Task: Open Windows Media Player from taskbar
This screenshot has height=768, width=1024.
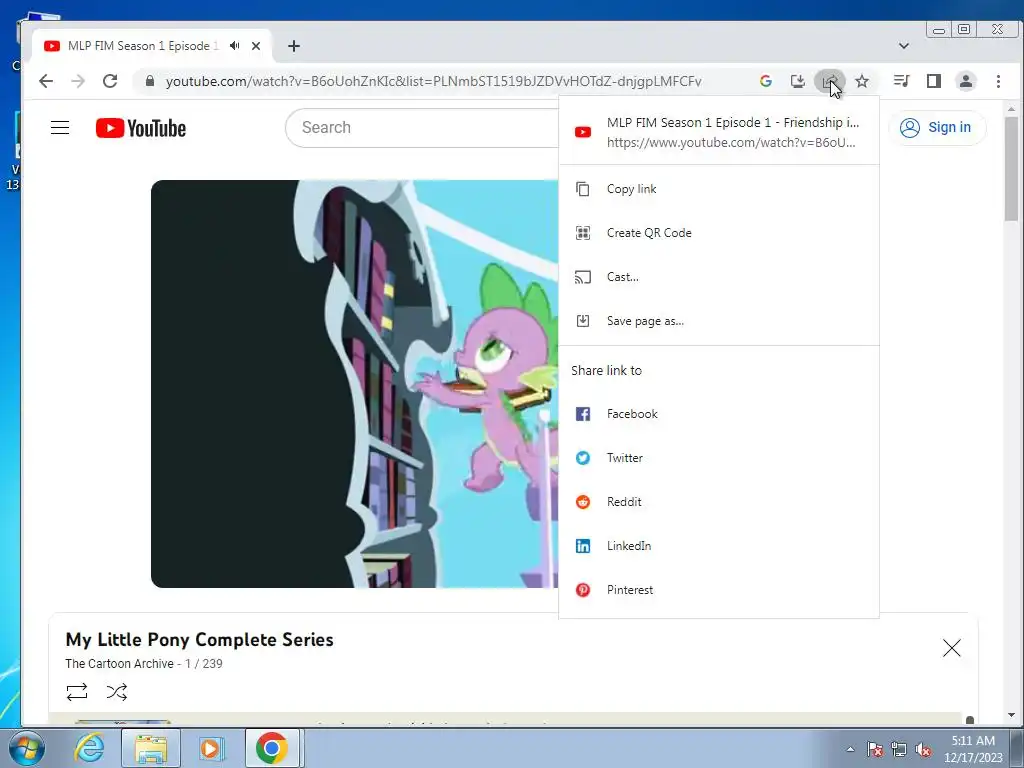Action: click(x=211, y=748)
